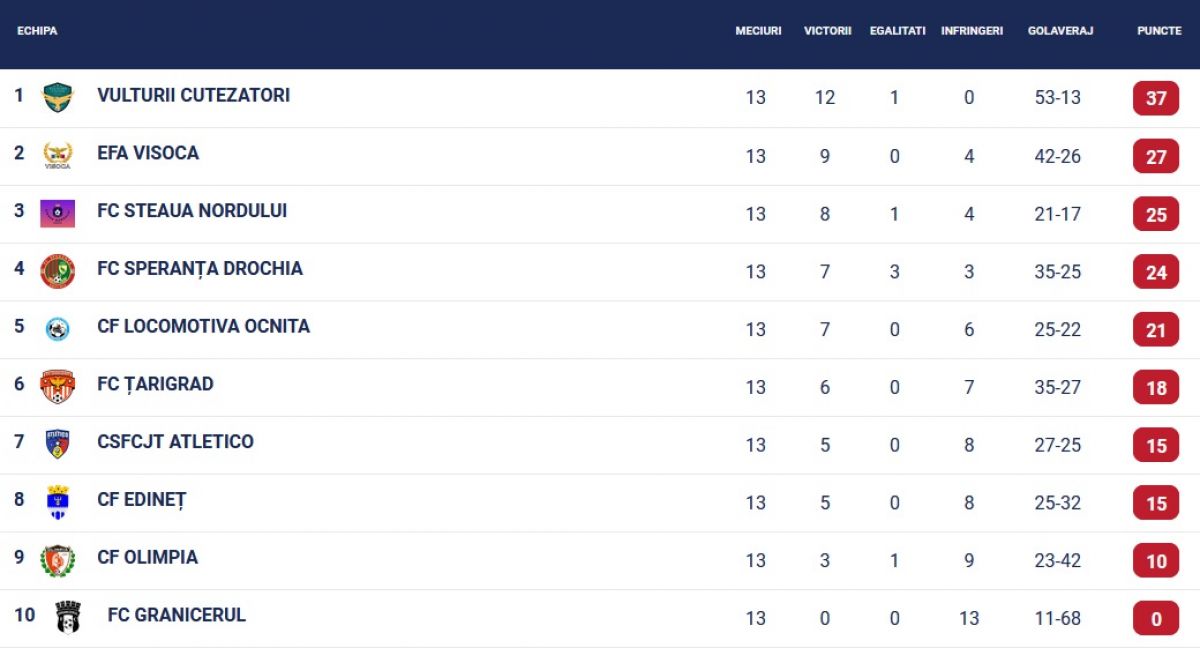1200x648 pixels.
Task: Open the FC Granicerul team name
Action: 176,615
